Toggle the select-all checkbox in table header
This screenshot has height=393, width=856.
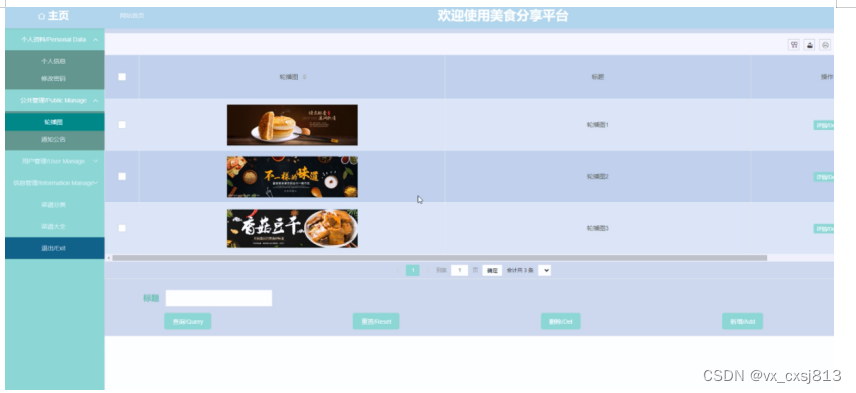[122, 77]
